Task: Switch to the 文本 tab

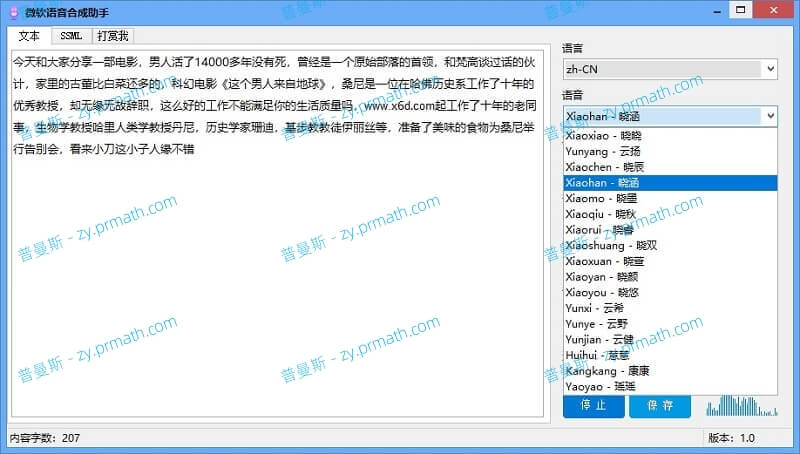Action: pos(29,36)
